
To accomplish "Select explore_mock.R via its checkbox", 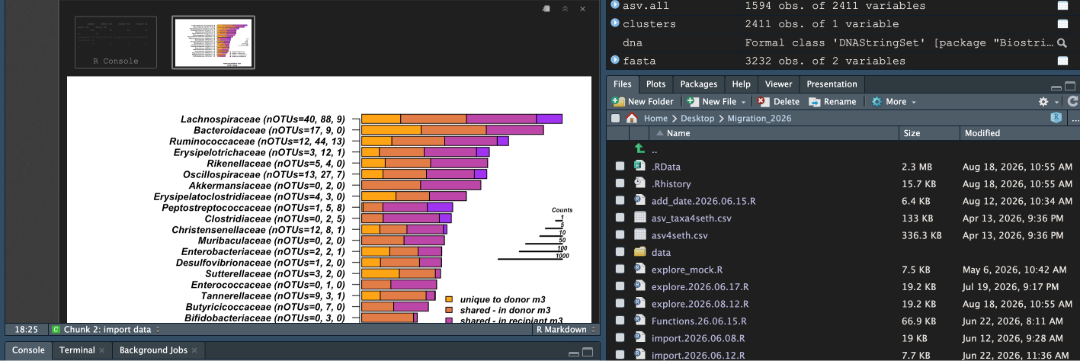I will (x=620, y=269).
